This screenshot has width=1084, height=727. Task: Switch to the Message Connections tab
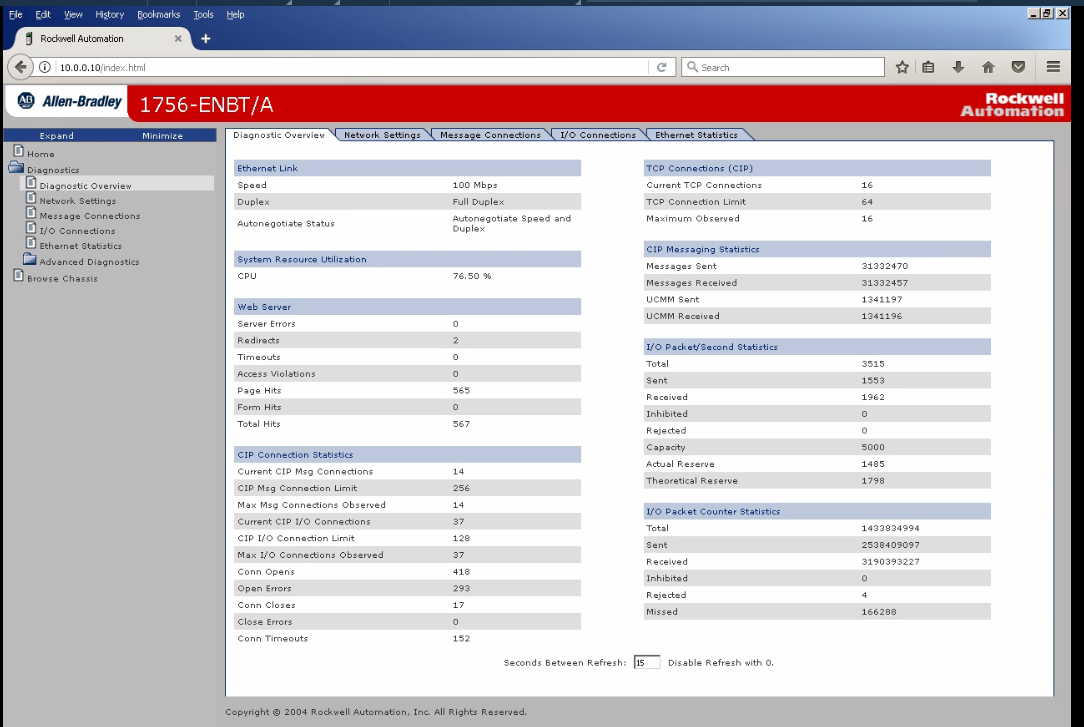(x=490, y=135)
